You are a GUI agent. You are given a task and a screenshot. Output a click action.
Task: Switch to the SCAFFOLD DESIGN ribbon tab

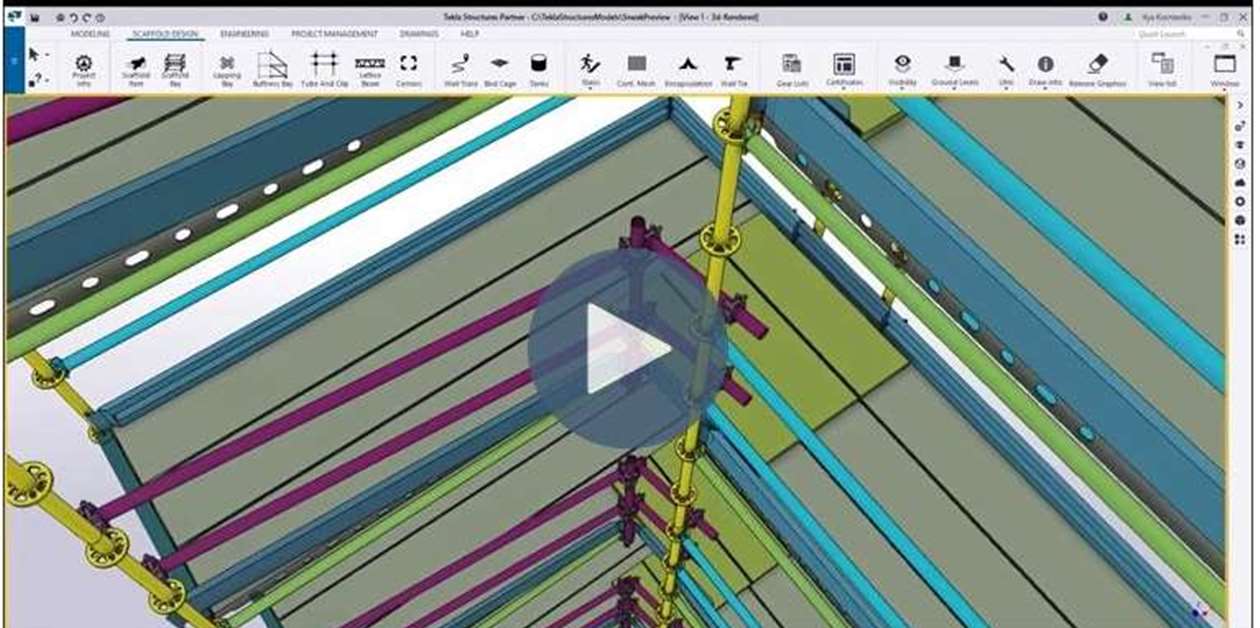(165, 33)
